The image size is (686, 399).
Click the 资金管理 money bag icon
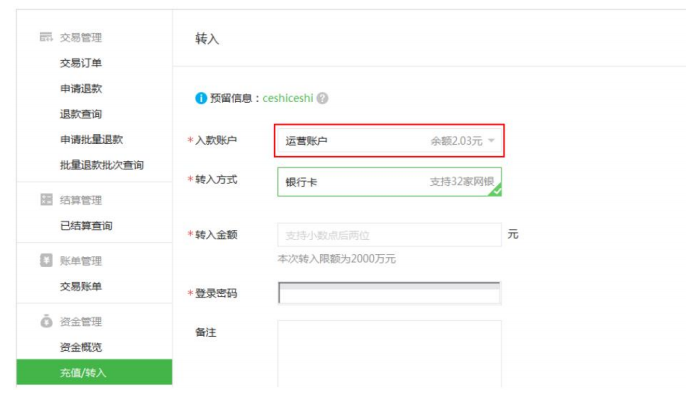46,321
